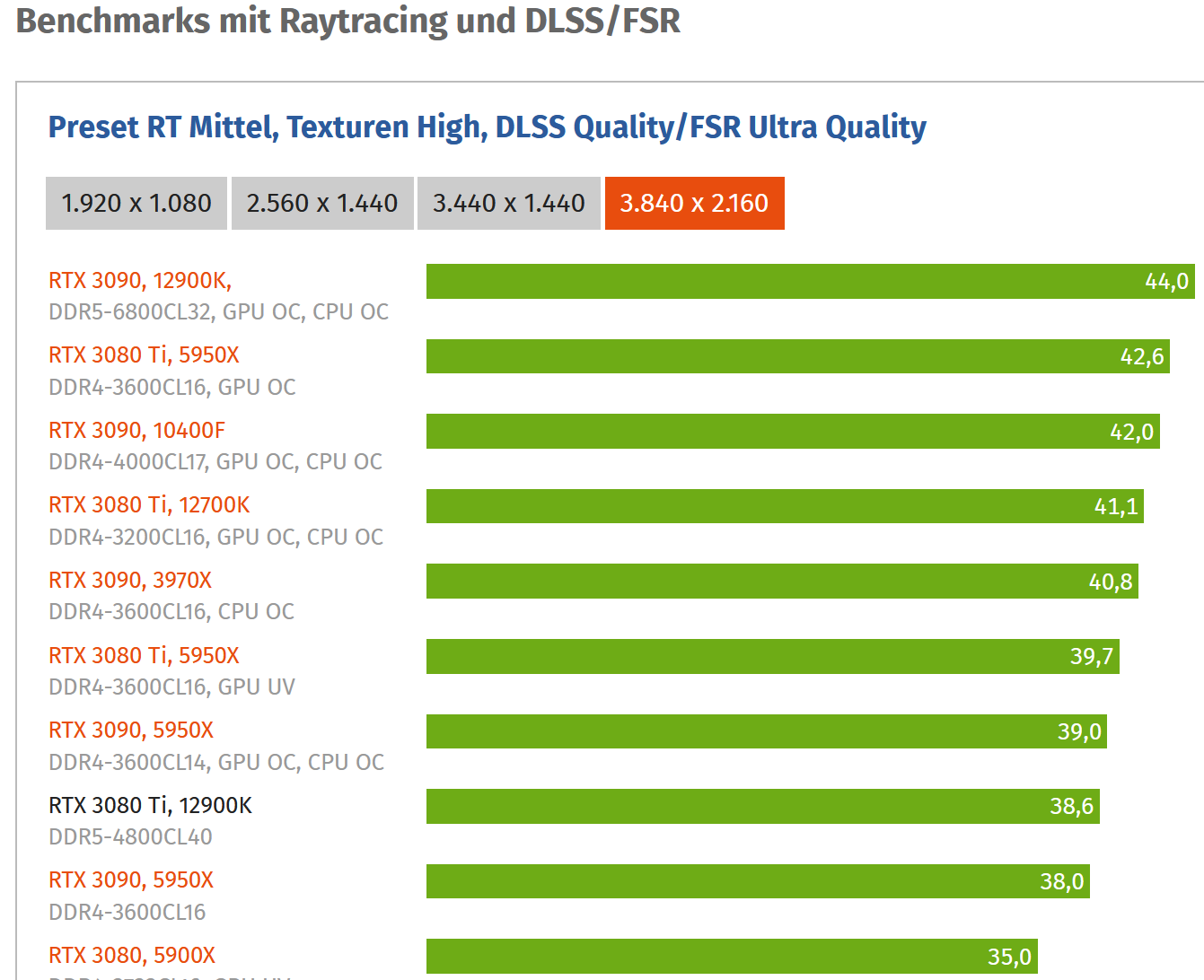
Task: Click the RTX 3090, 12900K entry label
Action: pos(140,281)
